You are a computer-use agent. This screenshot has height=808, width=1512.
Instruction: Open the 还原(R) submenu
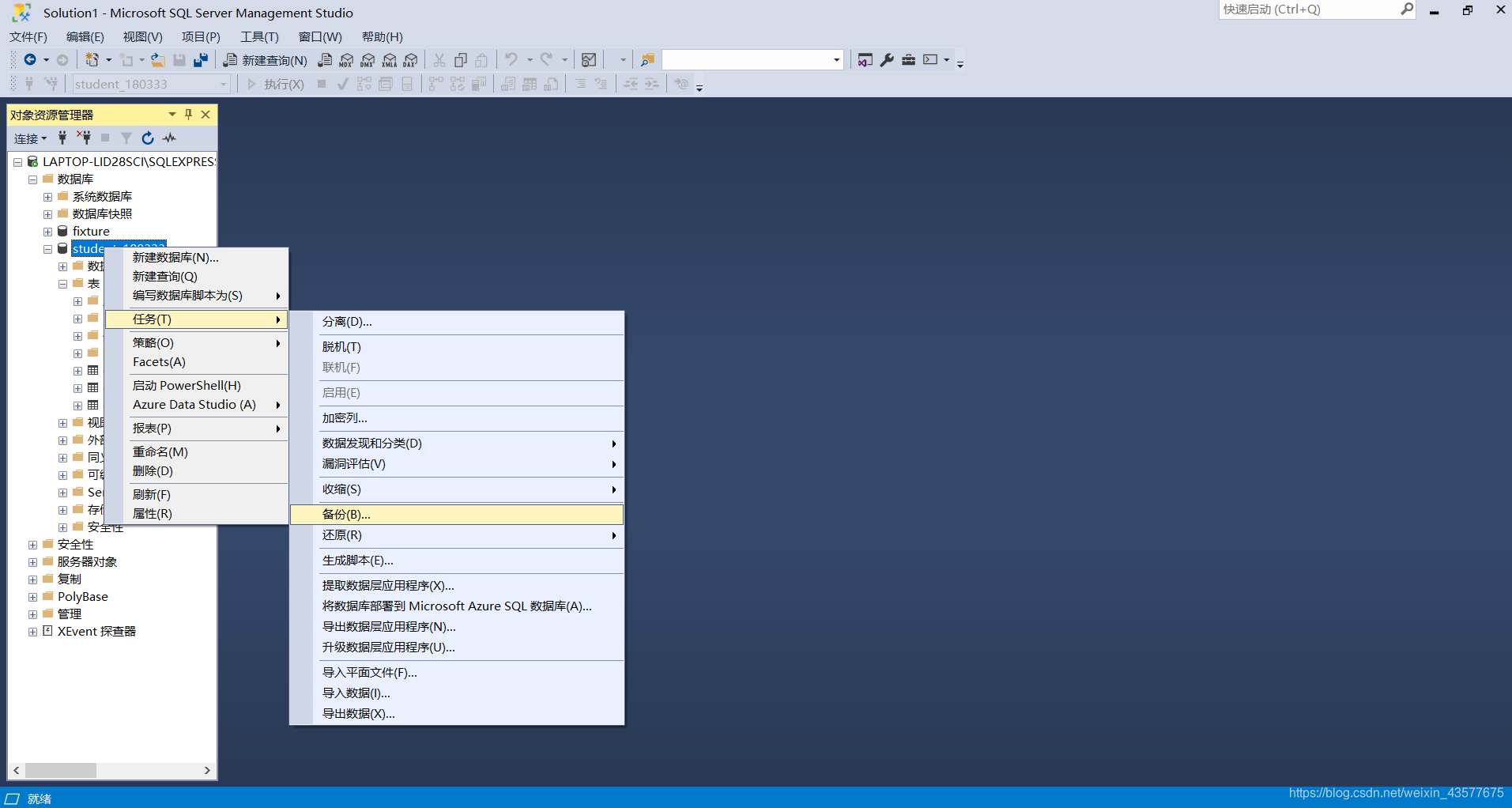point(457,535)
